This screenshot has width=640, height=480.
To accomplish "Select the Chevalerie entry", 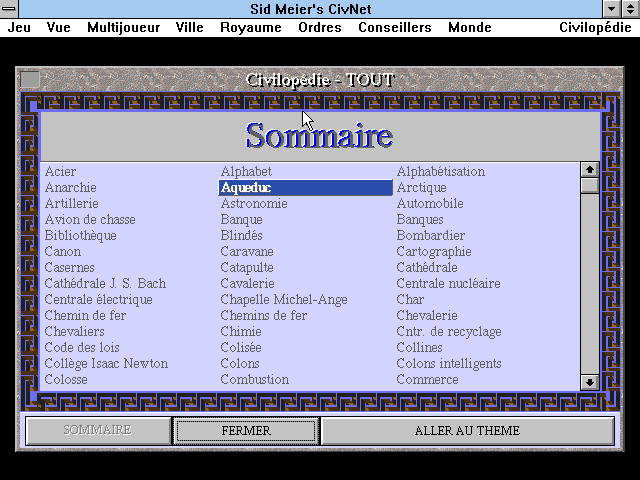I will point(427,316).
